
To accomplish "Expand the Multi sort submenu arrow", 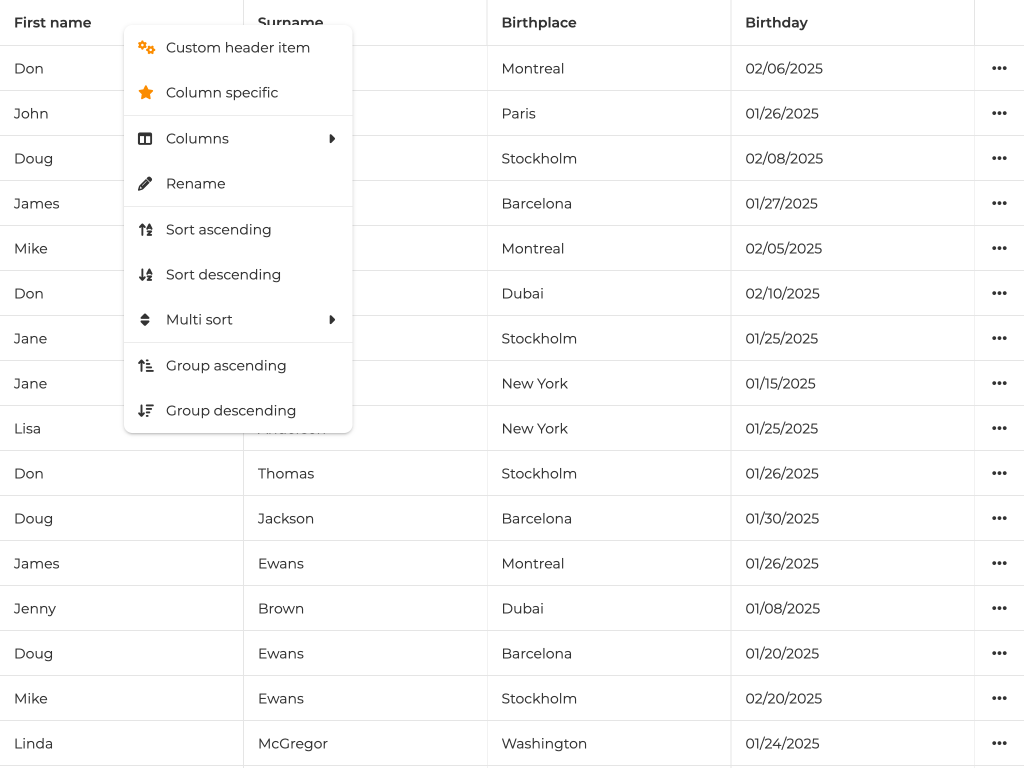I will [332, 320].
